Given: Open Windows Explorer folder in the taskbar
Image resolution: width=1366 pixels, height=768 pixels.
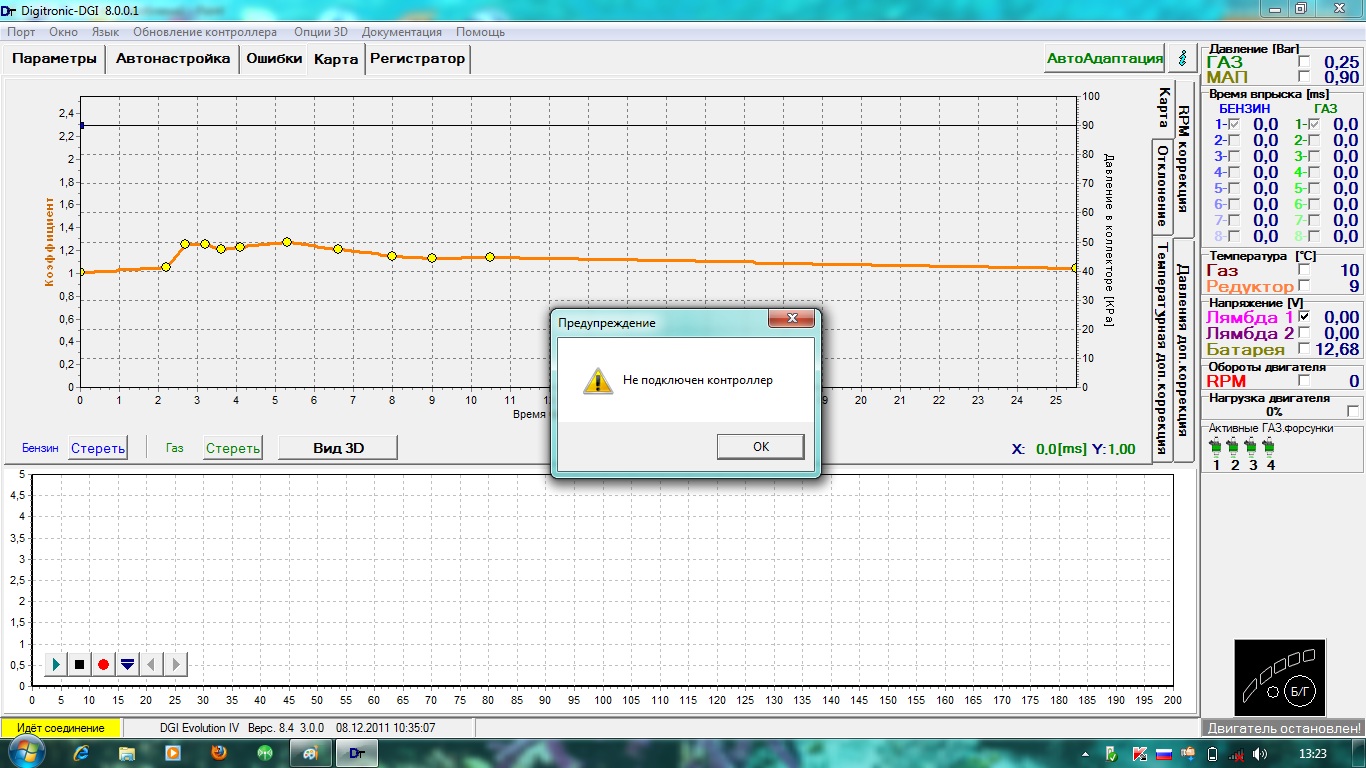Looking at the screenshot, I should (x=127, y=752).
